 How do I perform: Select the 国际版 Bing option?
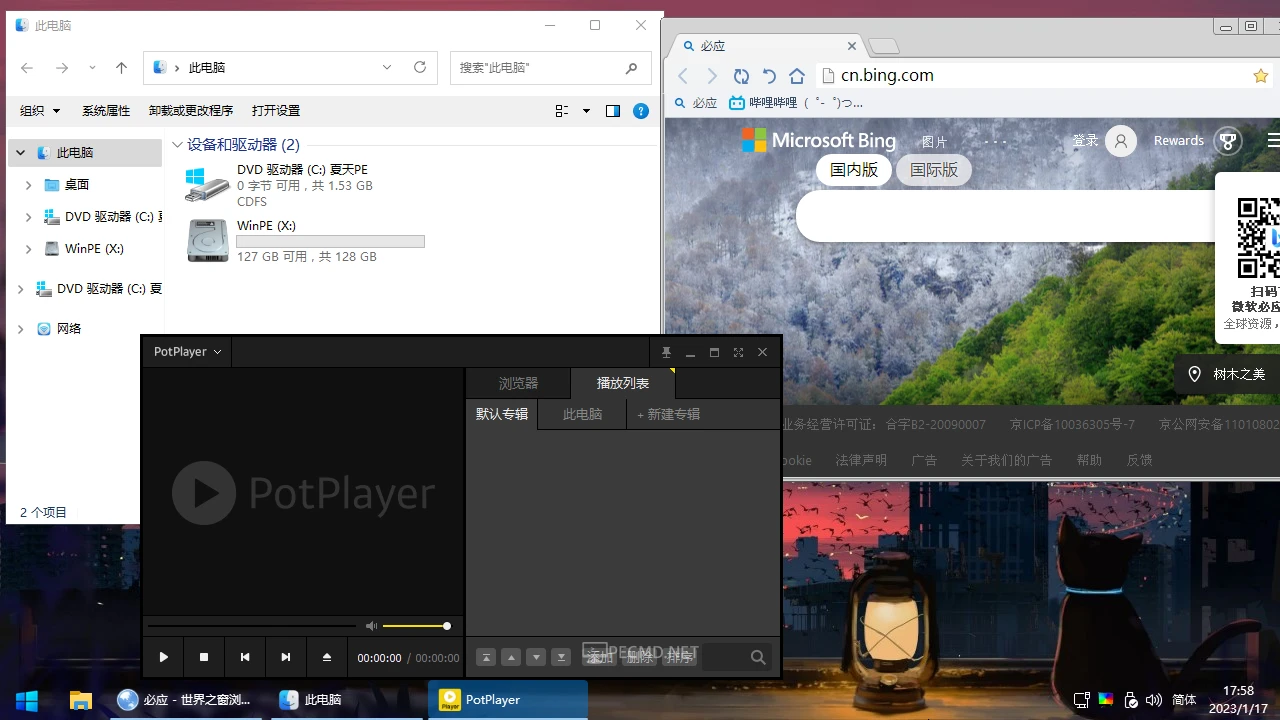click(934, 170)
